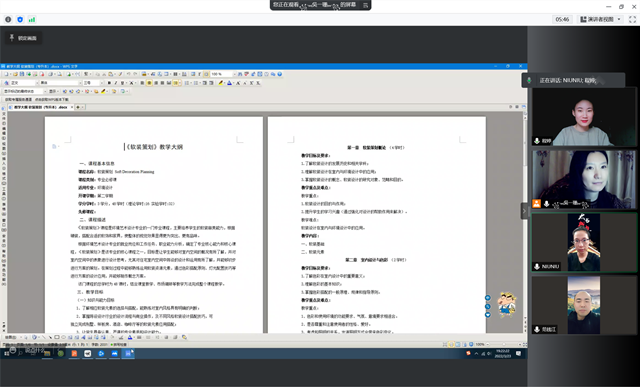Click the text highlight color icon
This screenshot has height=387, width=640.
tap(221, 83)
